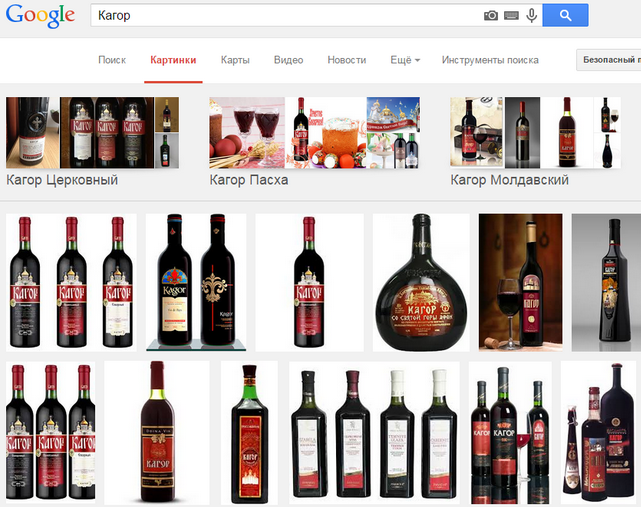Image resolution: width=641 pixels, height=507 pixels.
Task: Select the Картинки tab
Action: tap(173, 60)
